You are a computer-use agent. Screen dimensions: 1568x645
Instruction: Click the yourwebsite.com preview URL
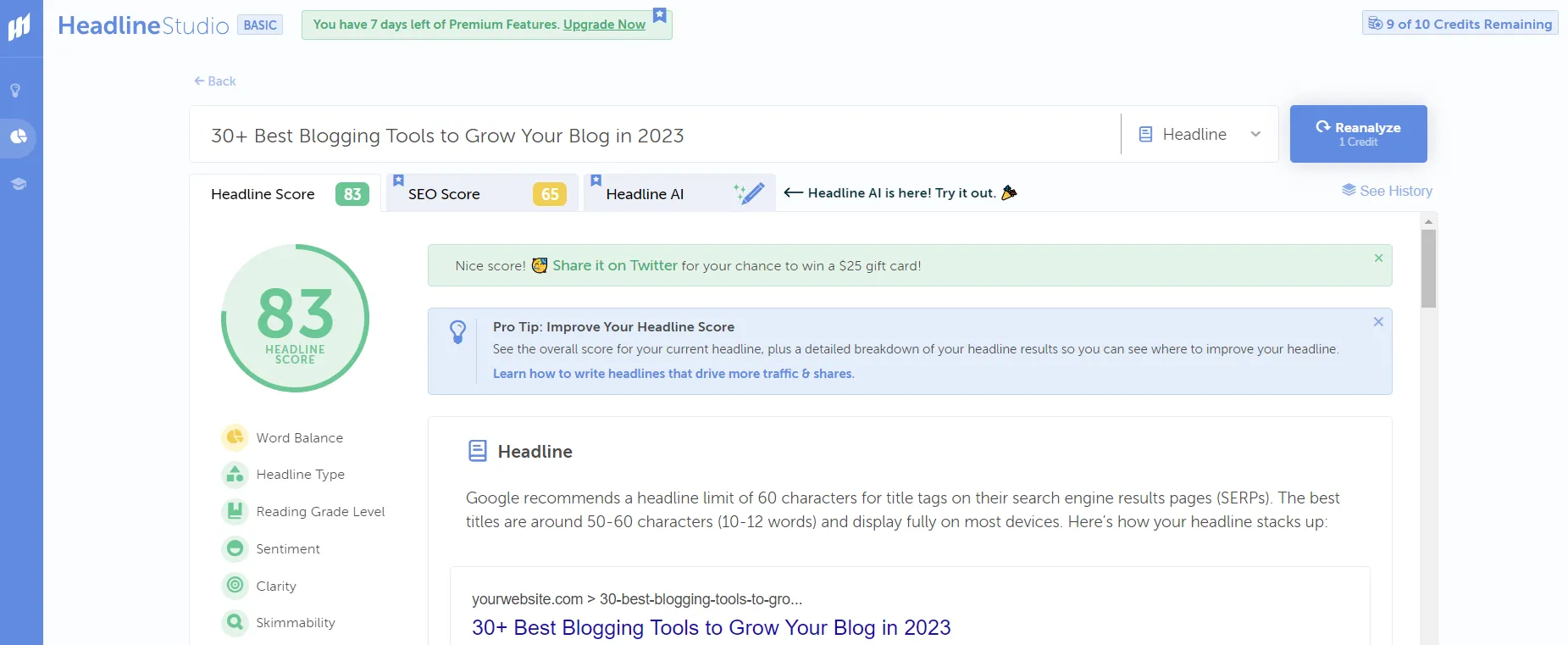click(x=637, y=599)
